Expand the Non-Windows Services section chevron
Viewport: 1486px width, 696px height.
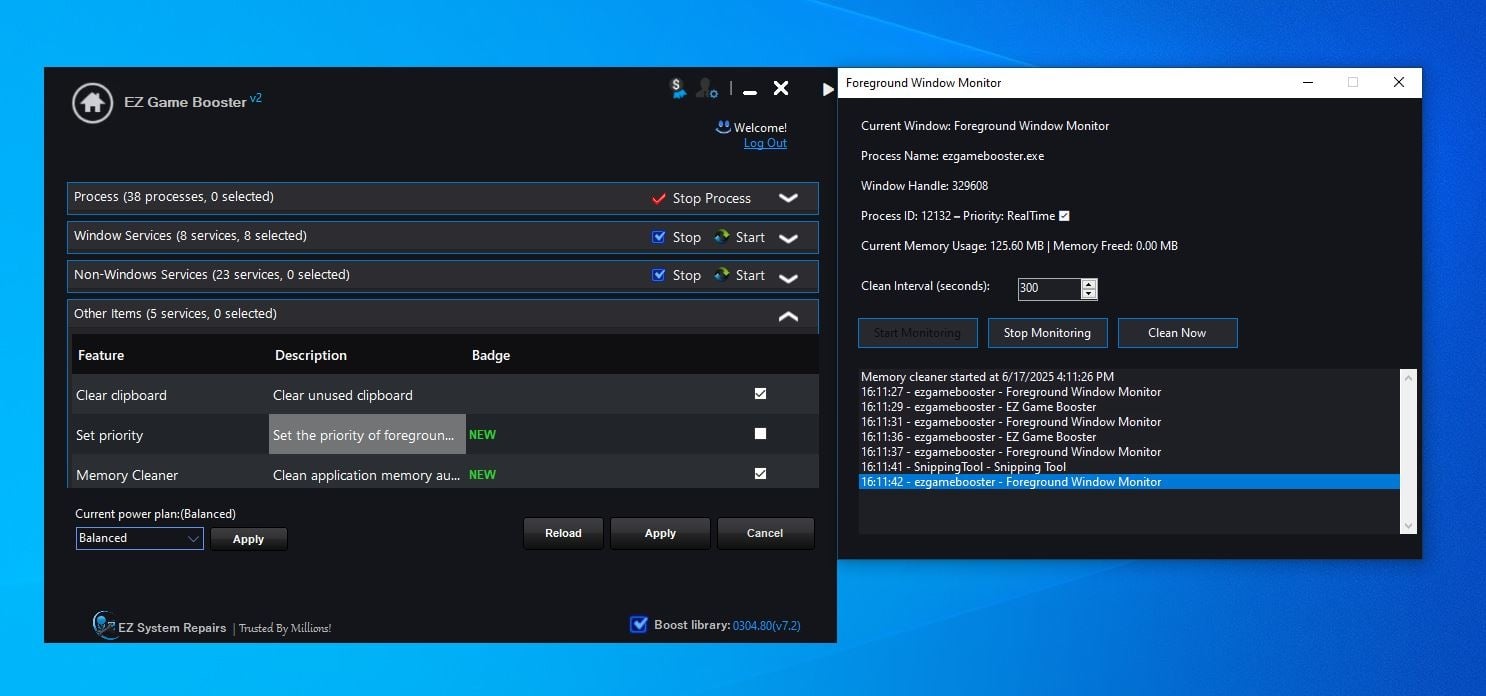point(788,277)
